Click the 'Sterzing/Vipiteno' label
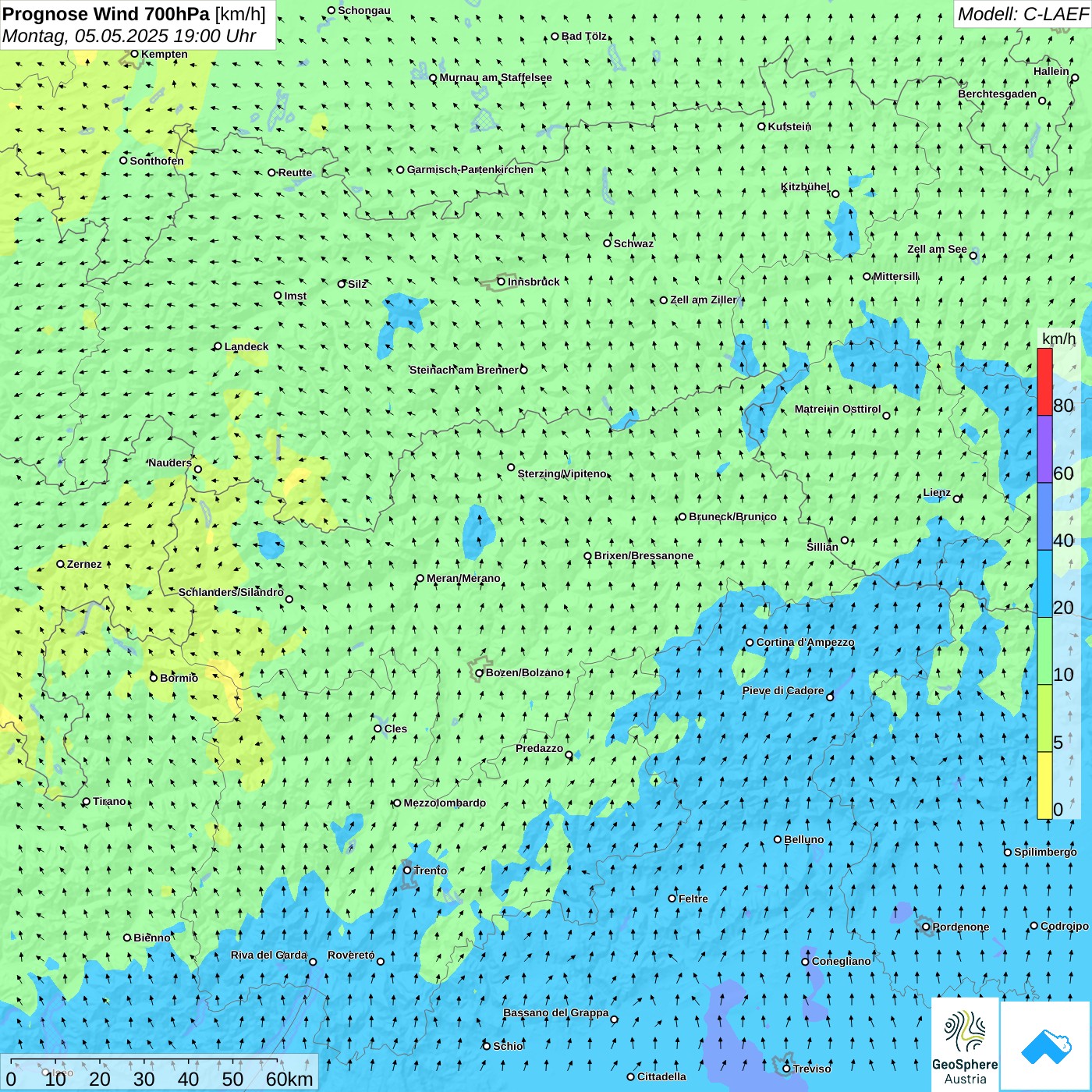The width and height of the screenshot is (1092, 1092). coord(562,473)
